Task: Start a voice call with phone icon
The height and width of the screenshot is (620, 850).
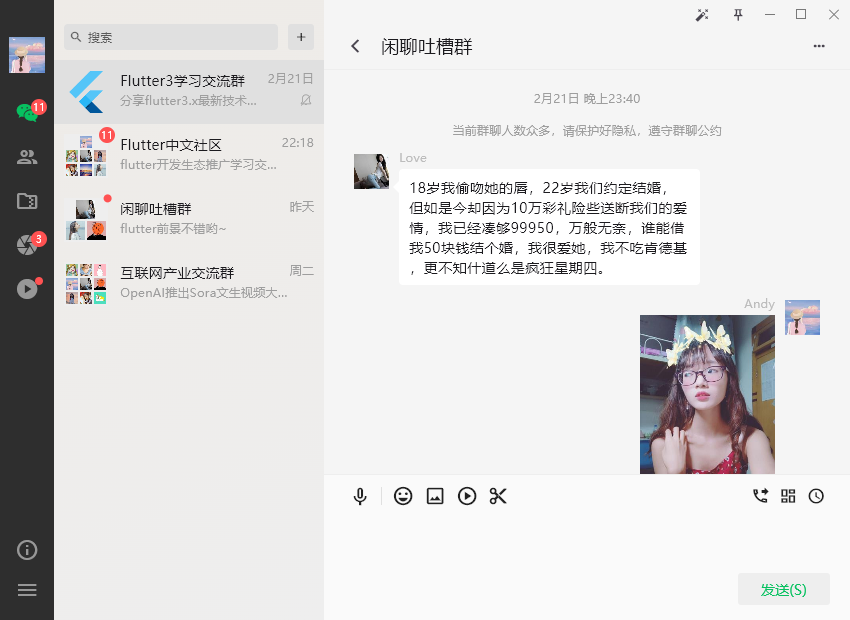Action: click(x=761, y=496)
